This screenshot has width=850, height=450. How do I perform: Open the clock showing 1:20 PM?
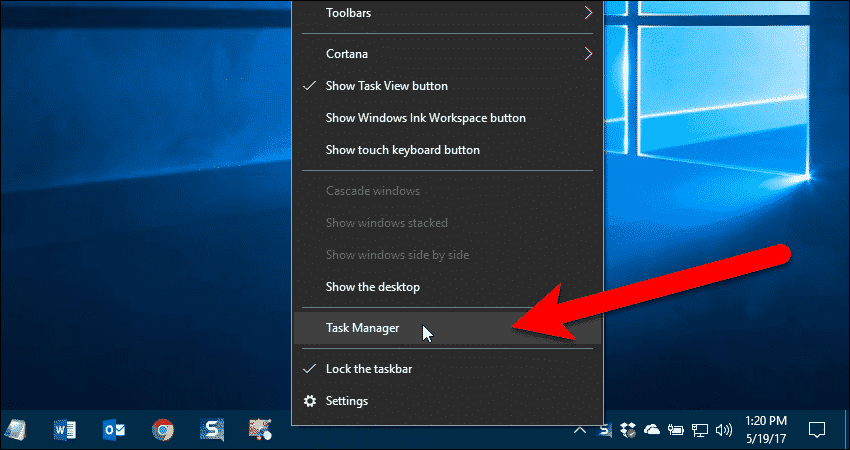tap(765, 430)
